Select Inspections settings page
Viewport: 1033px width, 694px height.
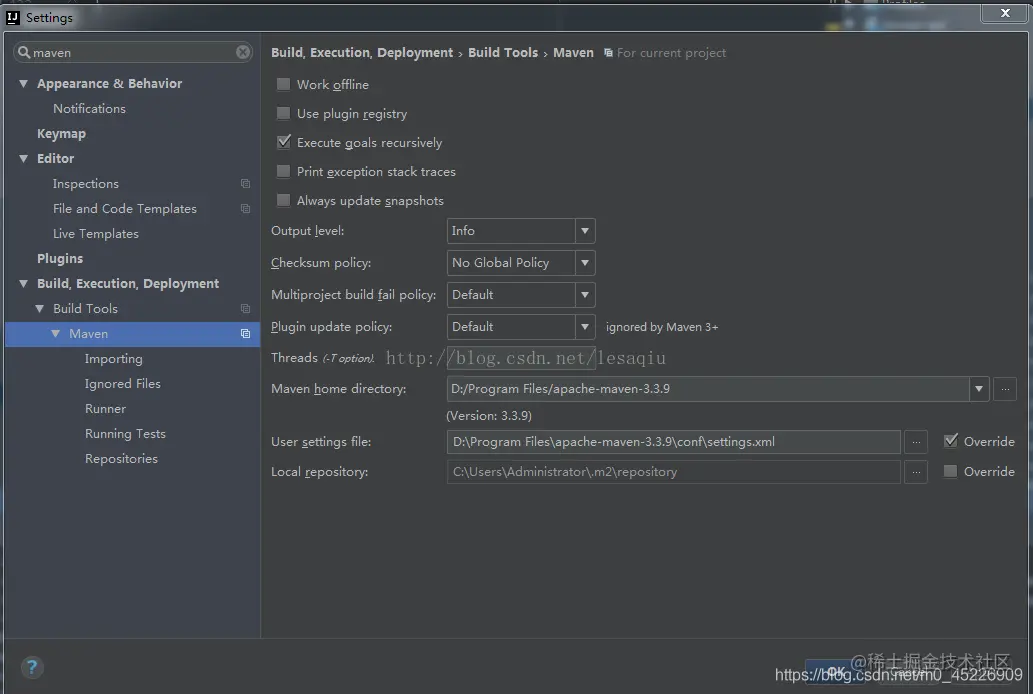click(x=86, y=184)
